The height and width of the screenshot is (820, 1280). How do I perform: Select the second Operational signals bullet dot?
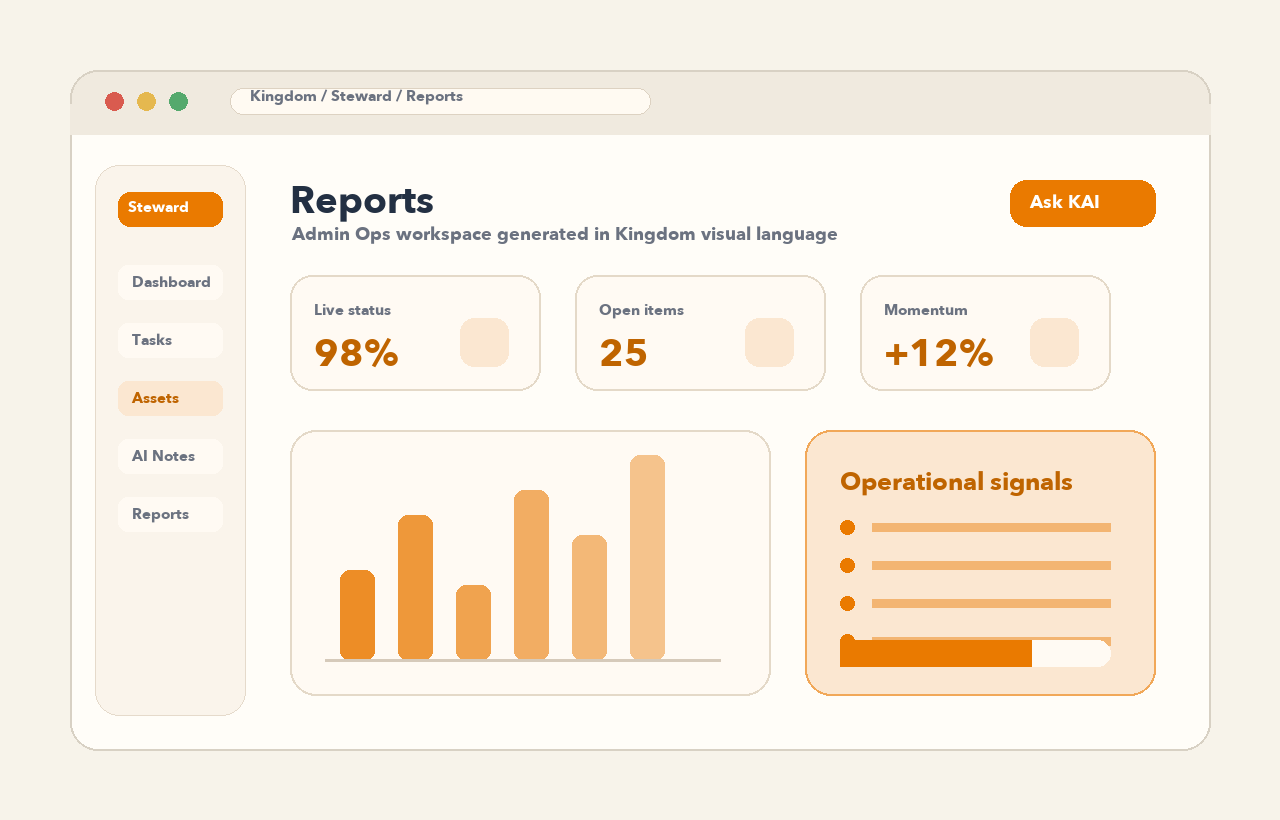pyautogui.click(x=847, y=565)
